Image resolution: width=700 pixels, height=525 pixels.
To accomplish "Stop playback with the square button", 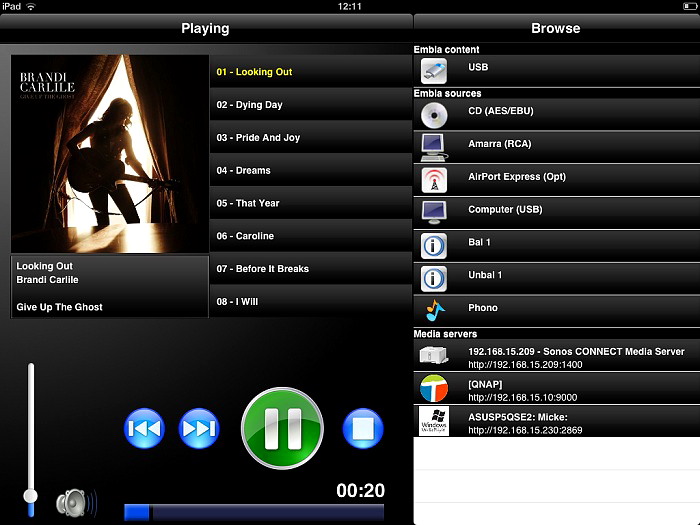I will click(x=363, y=428).
